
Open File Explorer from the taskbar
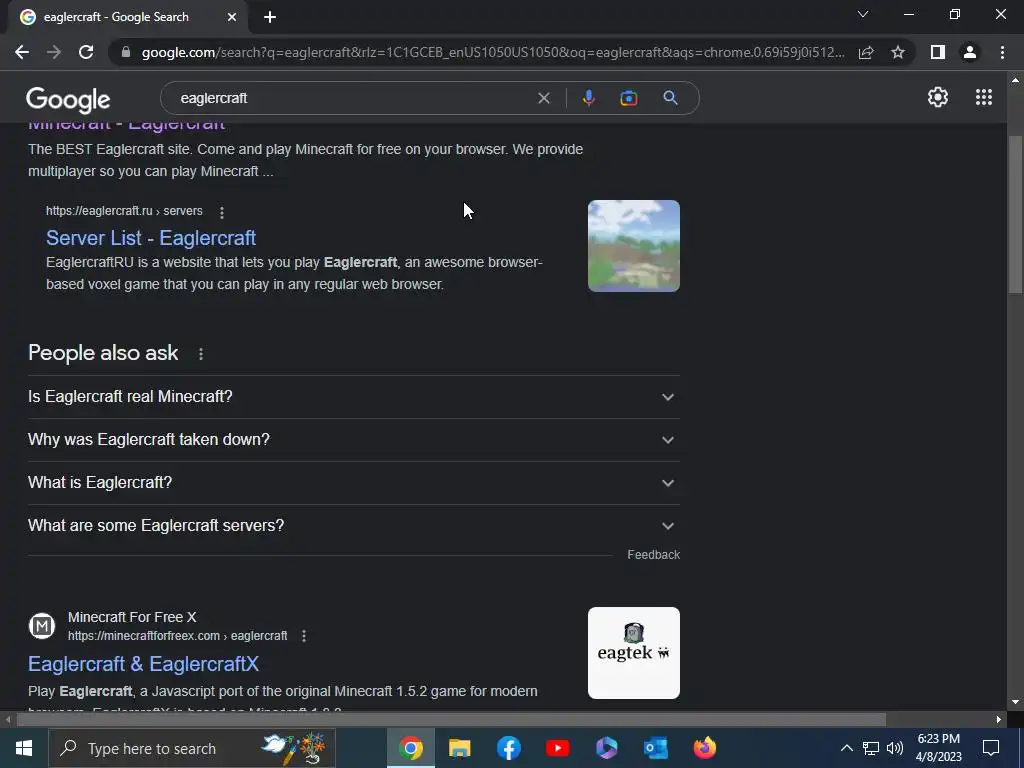tap(460, 748)
